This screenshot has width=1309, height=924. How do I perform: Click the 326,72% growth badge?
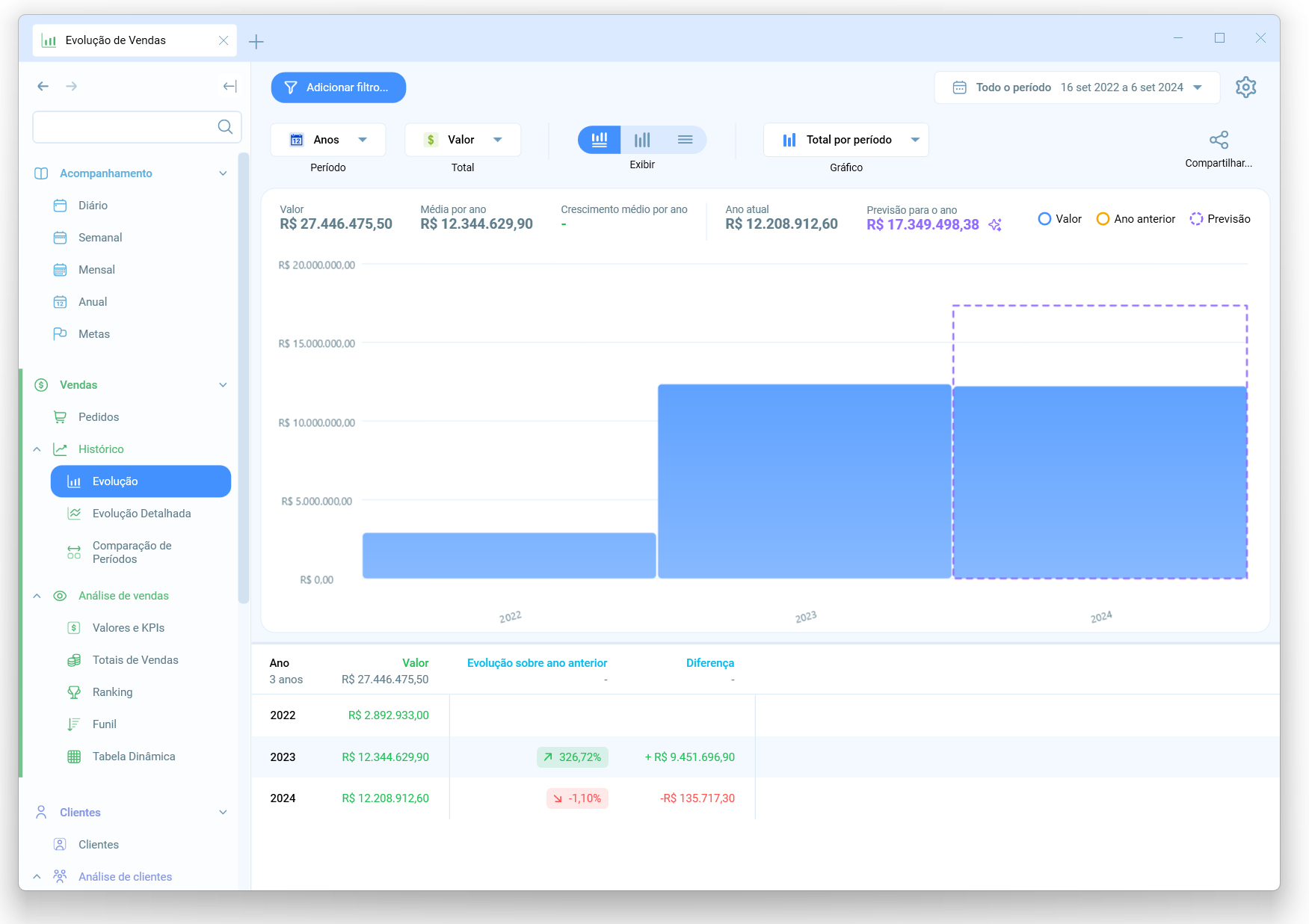pyautogui.click(x=573, y=757)
